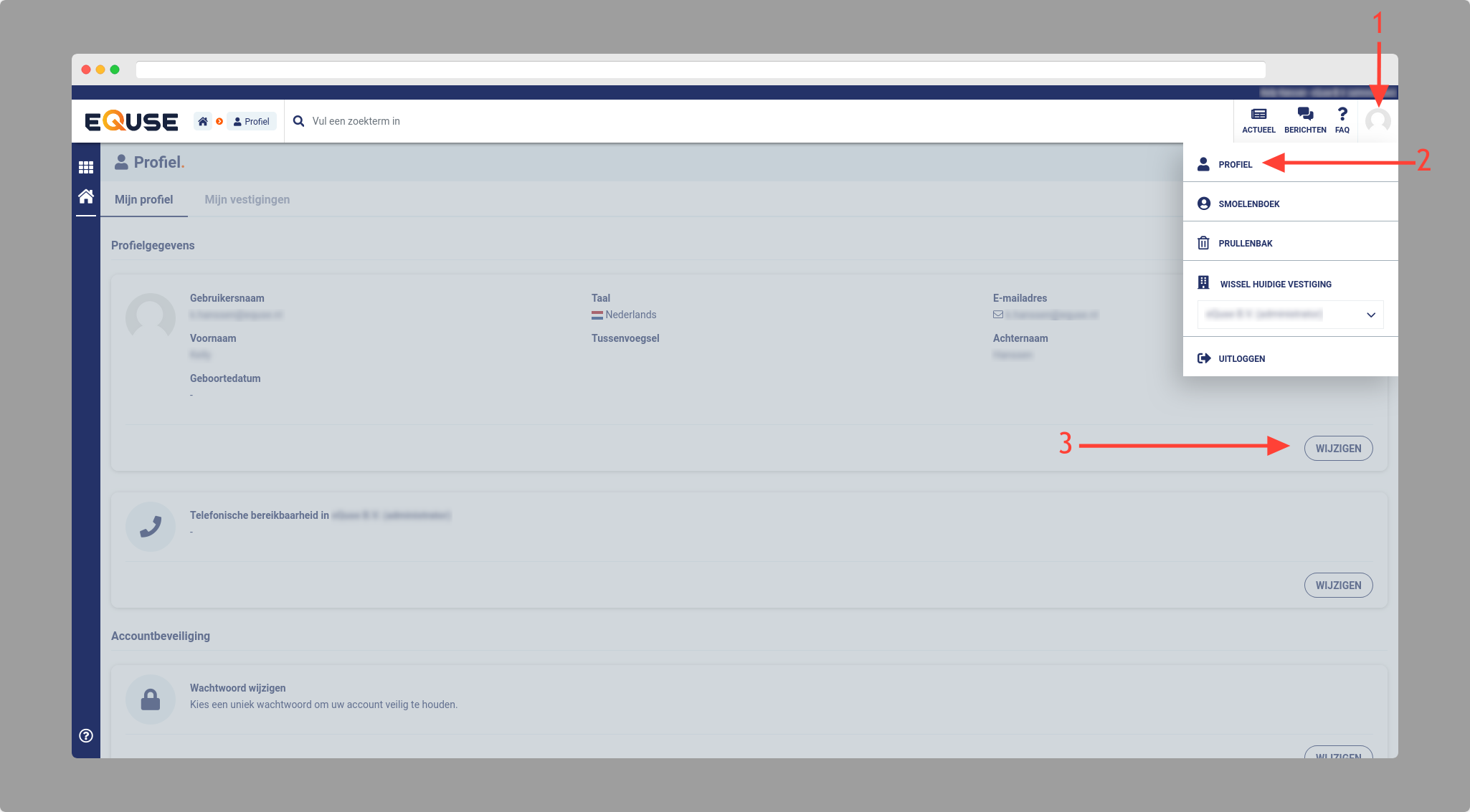Expand the current vestiging dropdown
The image size is (1470, 812).
click(x=1290, y=315)
